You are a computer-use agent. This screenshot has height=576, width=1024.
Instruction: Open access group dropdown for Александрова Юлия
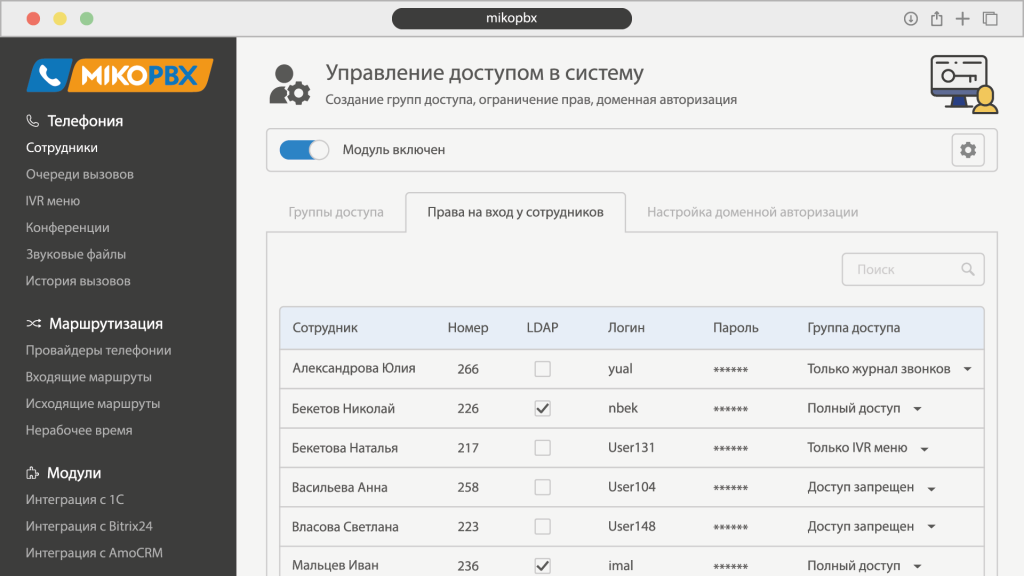(x=967, y=369)
